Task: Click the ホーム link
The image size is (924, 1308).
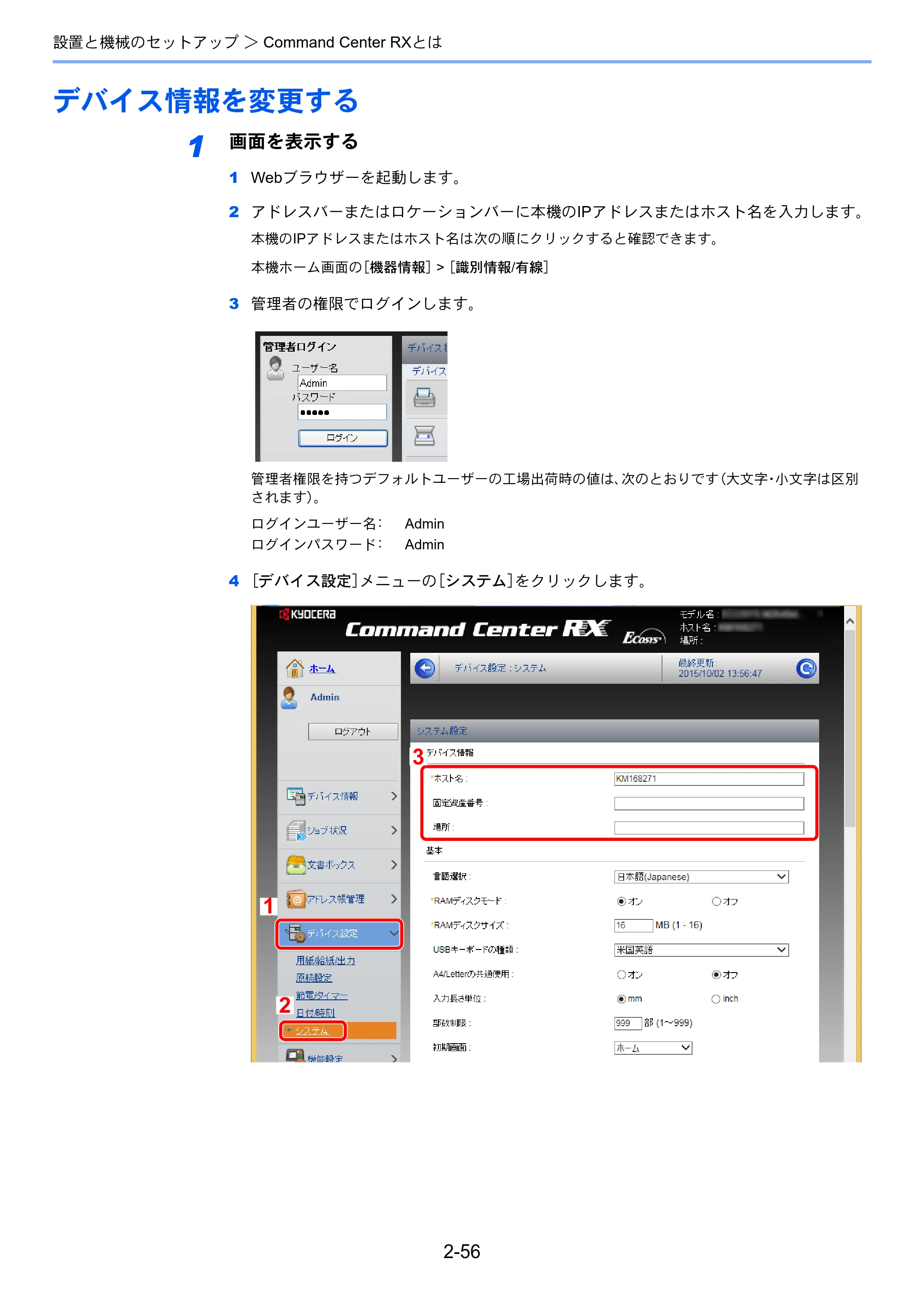Action: [322, 668]
